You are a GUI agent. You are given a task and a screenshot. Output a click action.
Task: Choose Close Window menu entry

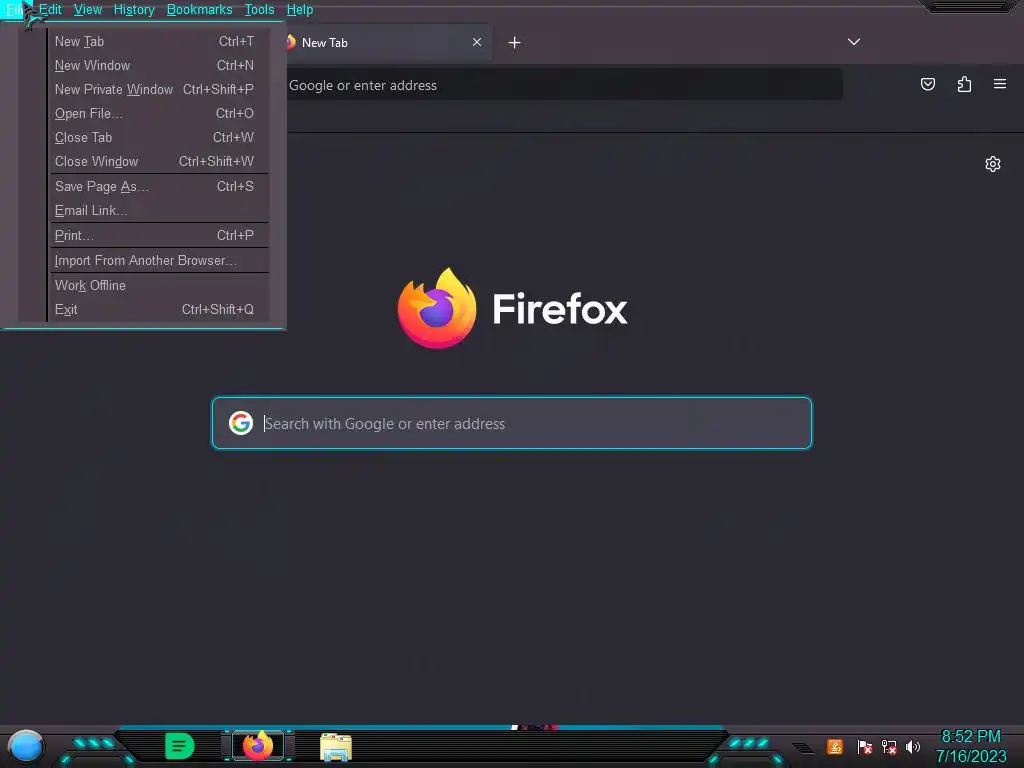click(159, 161)
